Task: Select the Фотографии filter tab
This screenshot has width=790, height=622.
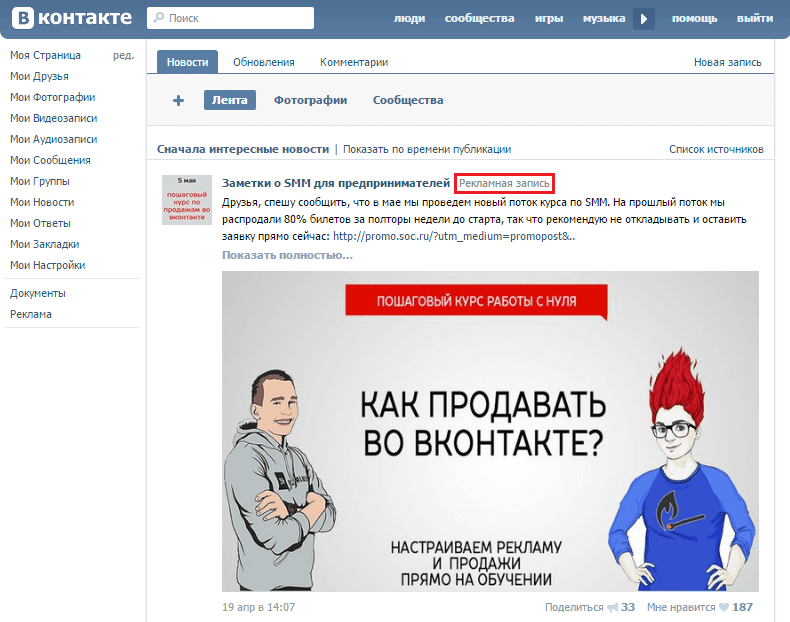Action: pyautogui.click(x=310, y=100)
